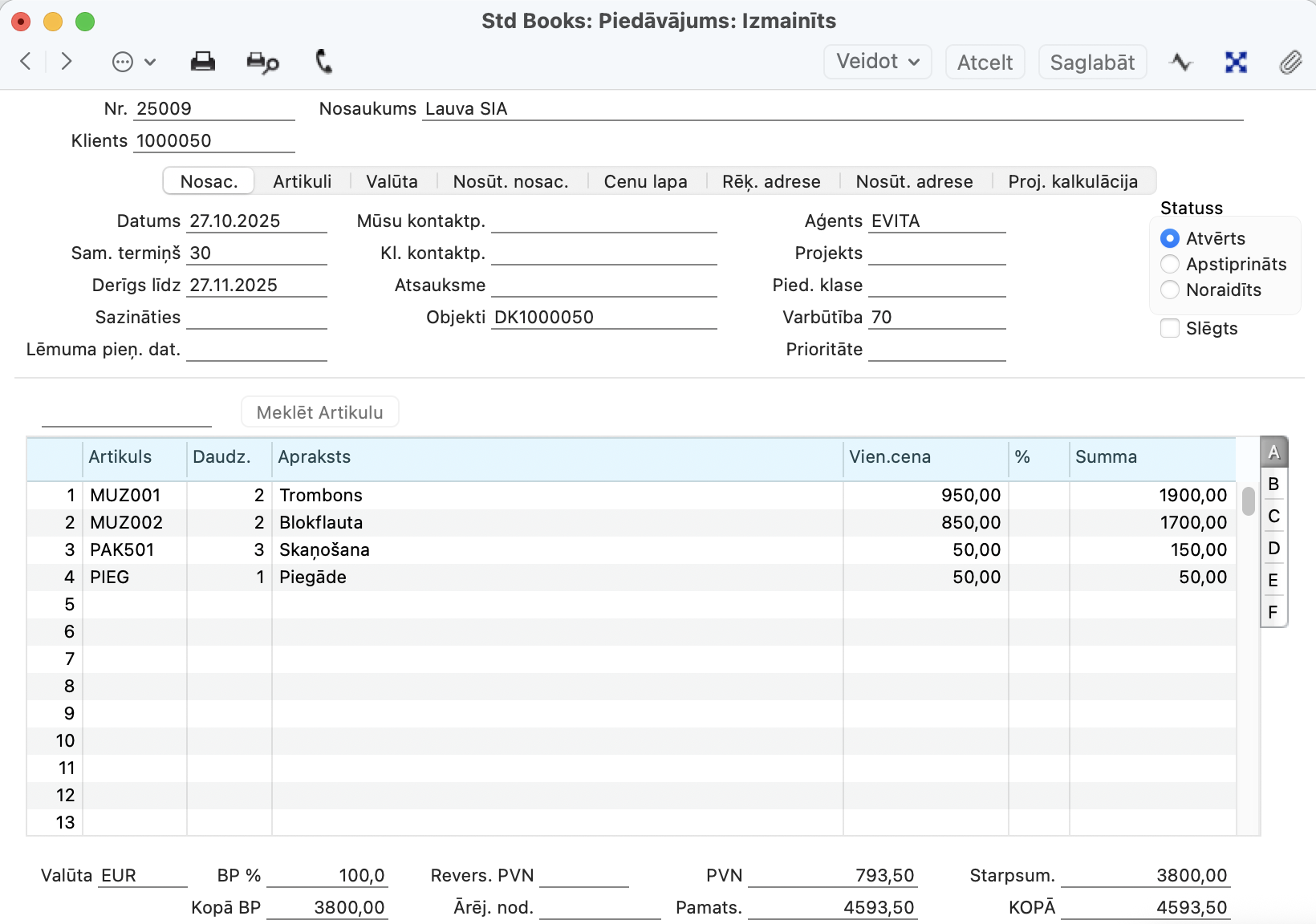This screenshot has height=924, width=1316.
Task: Open the attachments paperclip icon
Action: [x=1290, y=62]
